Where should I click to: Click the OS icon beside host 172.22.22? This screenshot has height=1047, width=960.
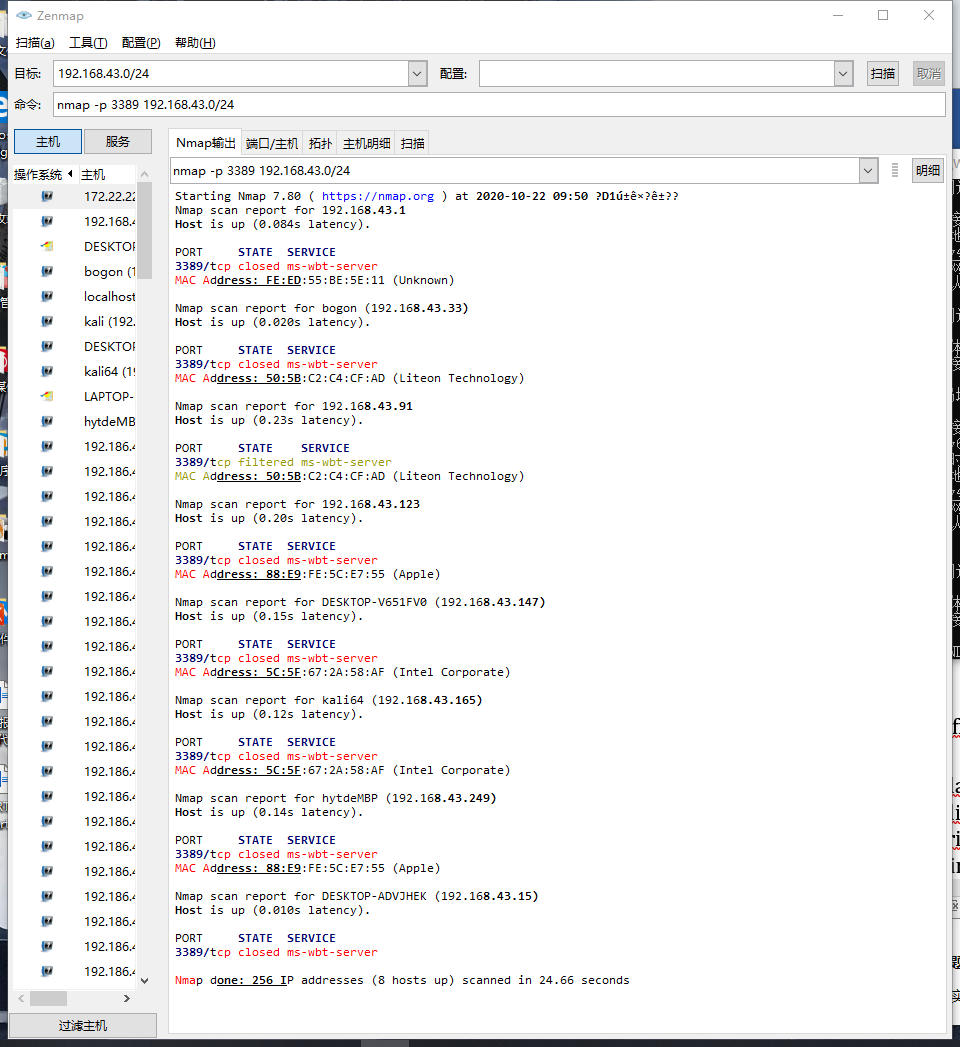(47, 196)
